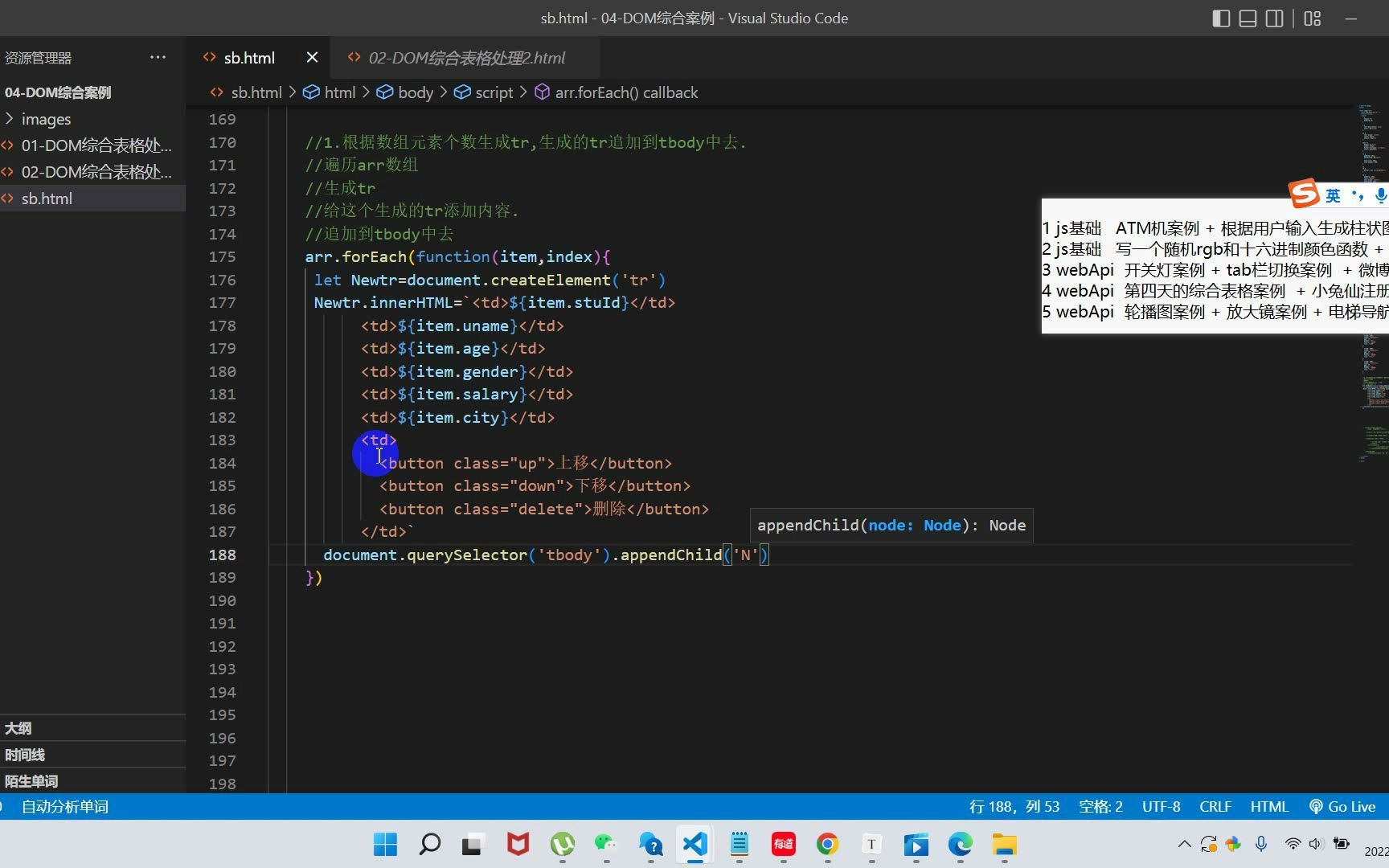Click Sogou input method S logo
The height and width of the screenshot is (868, 1389).
(1304, 194)
